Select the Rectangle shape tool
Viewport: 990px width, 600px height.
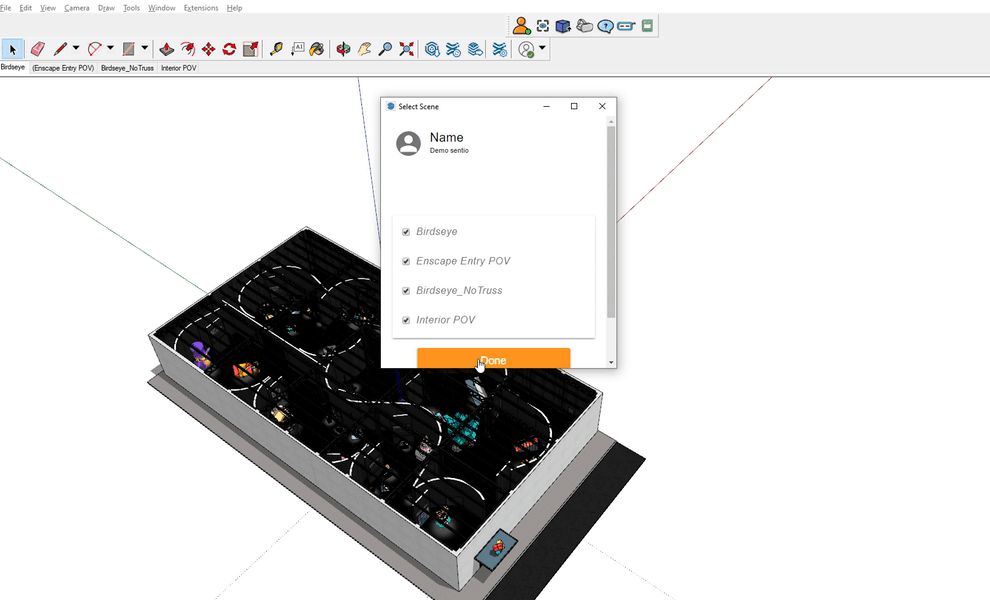click(129, 49)
